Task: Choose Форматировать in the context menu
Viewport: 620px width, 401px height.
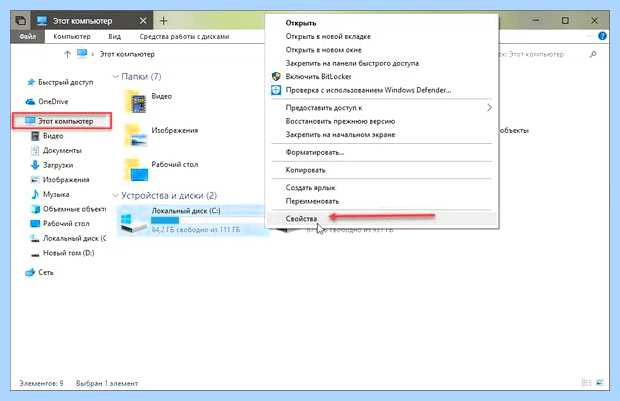Action: (382, 152)
